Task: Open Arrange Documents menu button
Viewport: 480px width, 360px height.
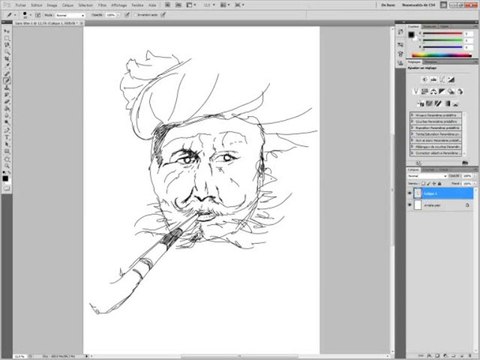Action: tap(224, 5)
